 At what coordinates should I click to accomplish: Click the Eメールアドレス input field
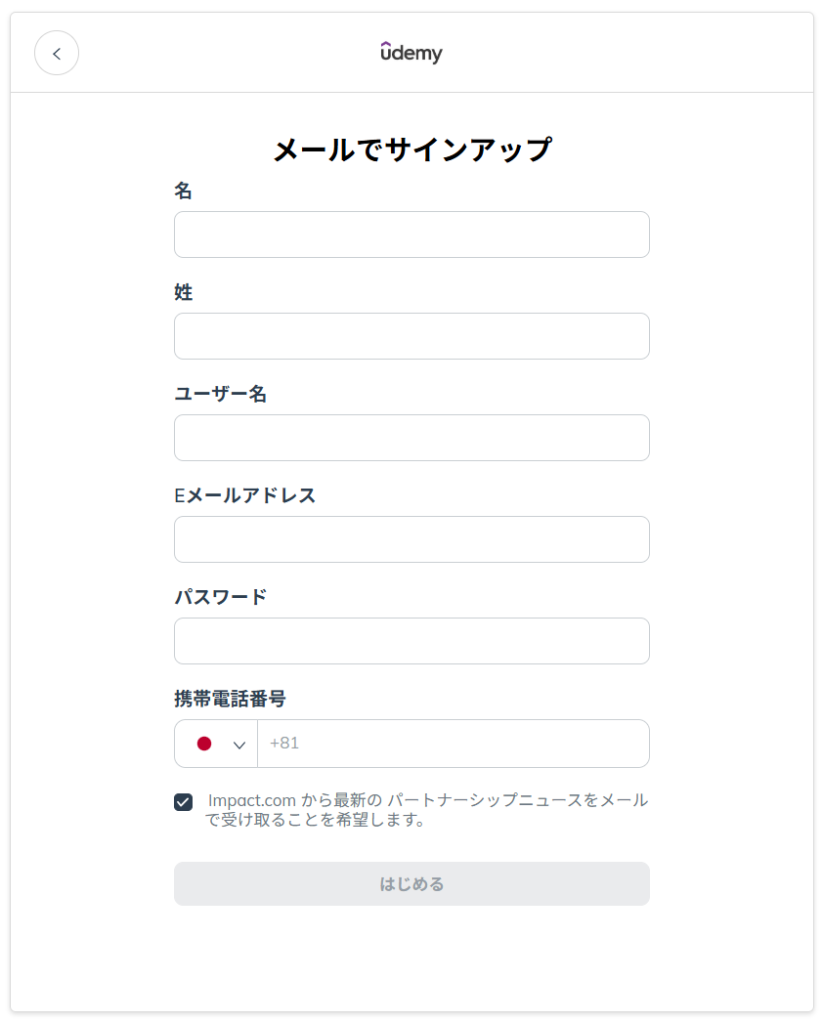coord(411,540)
